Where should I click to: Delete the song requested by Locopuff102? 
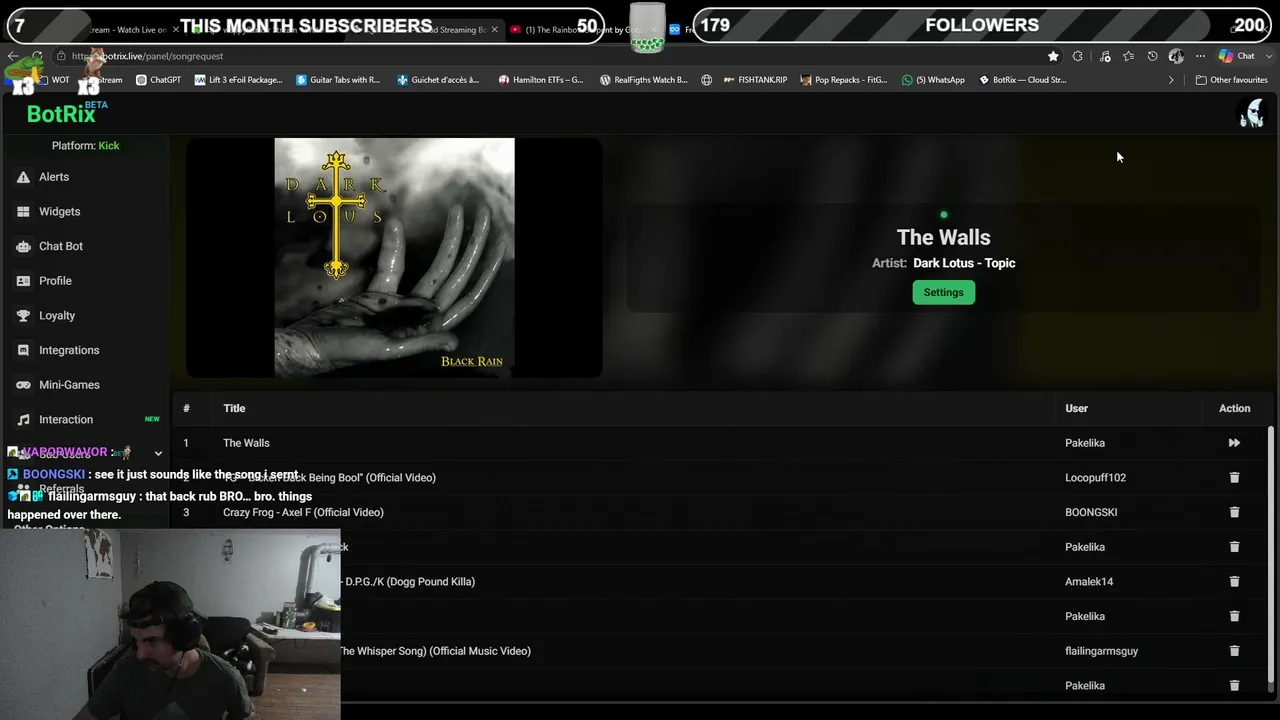(1234, 478)
